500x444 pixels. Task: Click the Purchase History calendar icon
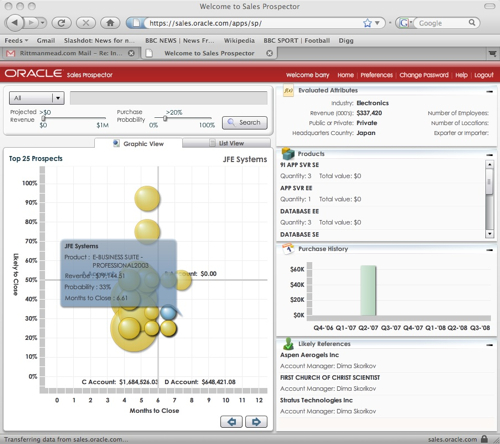click(x=288, y=249)
